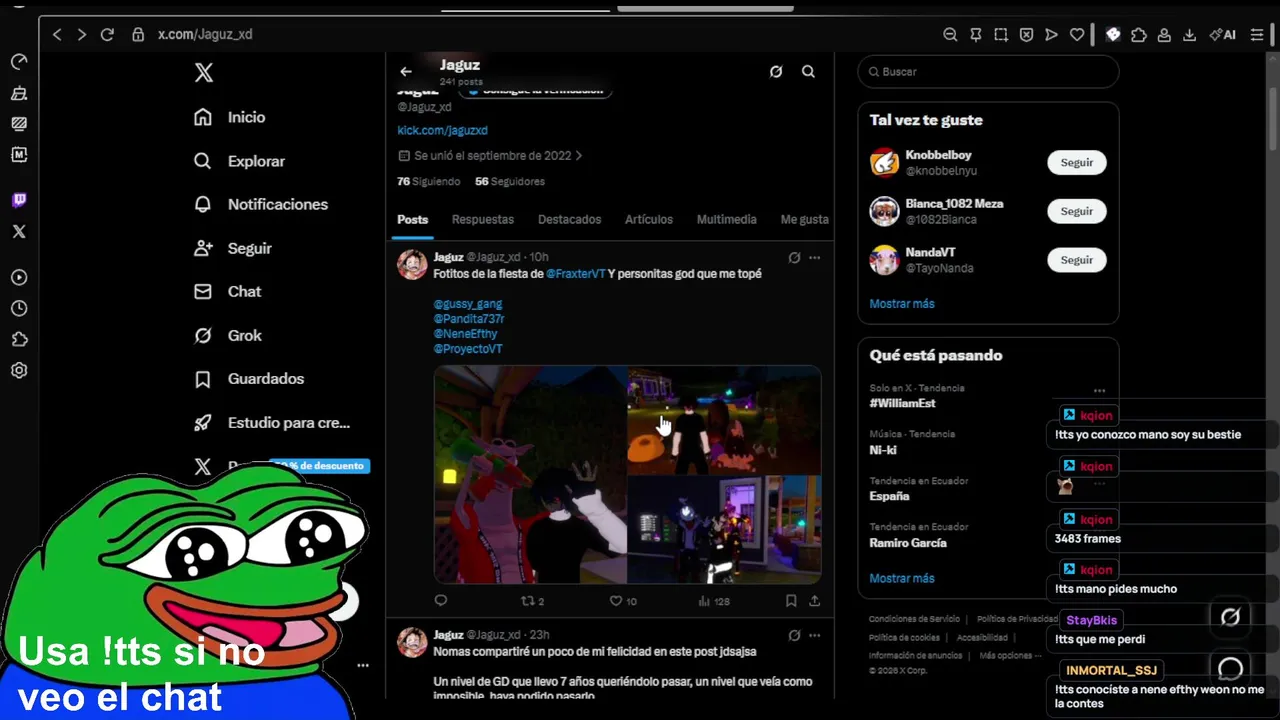This screenshot has width=1280, height=720.
Task: Open GX Control speedometer in the browser sidebar
Action: (19, 62)
